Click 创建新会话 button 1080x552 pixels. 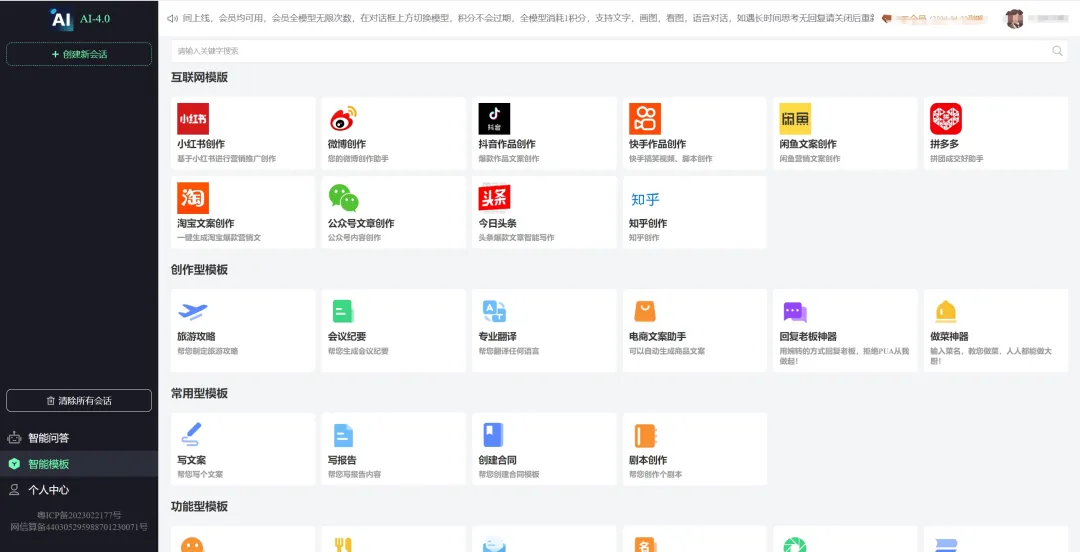(79, 54)
